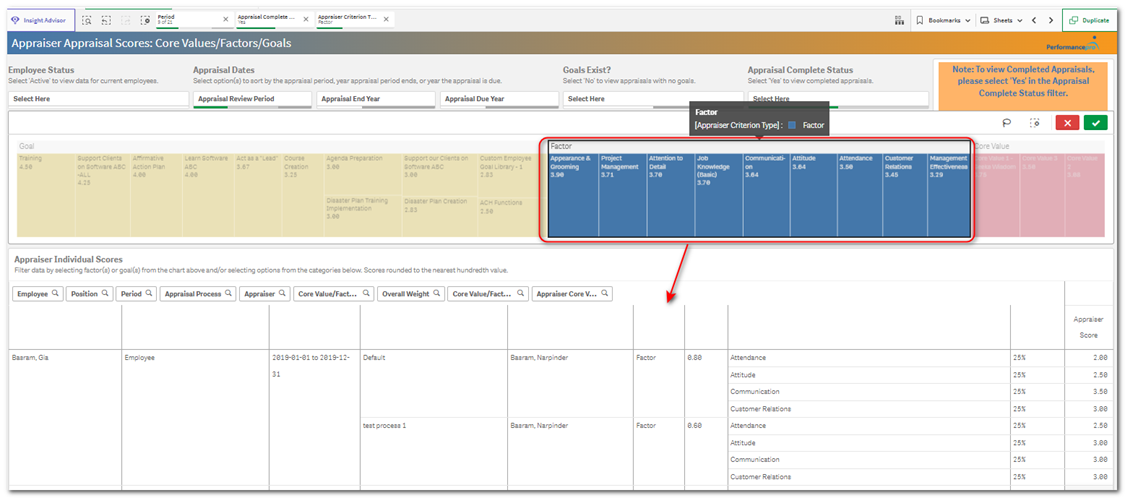Screen dimensions: 1125x498
Task: Open Appraisal Complete Status Select Here filter
Action: [x=838, y=99]
